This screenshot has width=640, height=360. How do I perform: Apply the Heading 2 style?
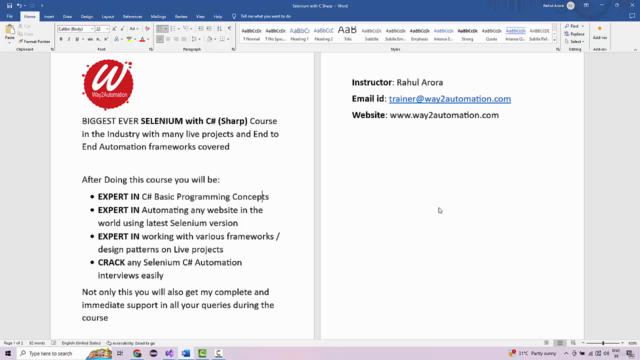(x=323, y=34)
